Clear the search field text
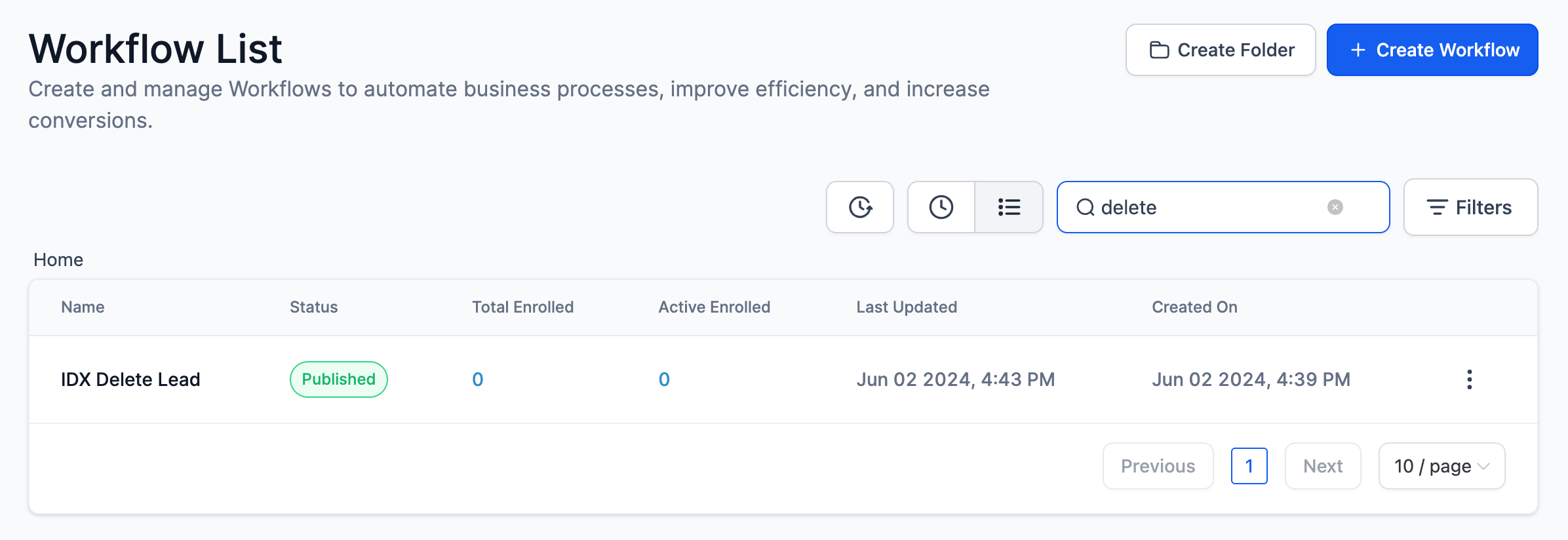1568x540 pixels. pyautogui.click(x=1335, y=207)
